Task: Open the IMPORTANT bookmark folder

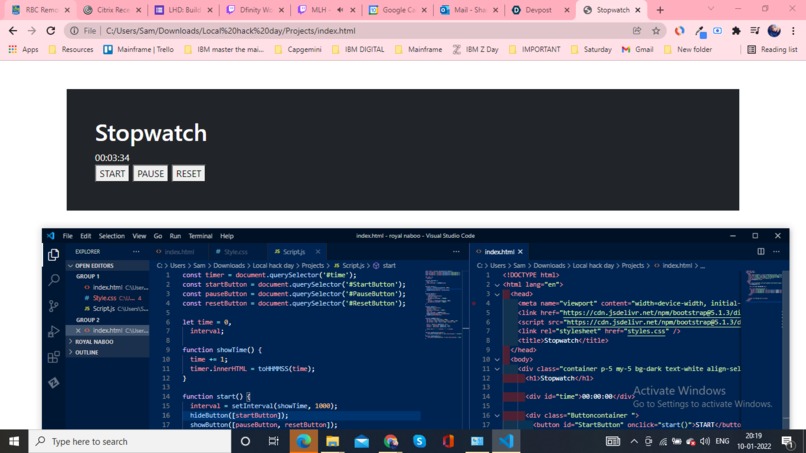Action: (x=535, y=49)
